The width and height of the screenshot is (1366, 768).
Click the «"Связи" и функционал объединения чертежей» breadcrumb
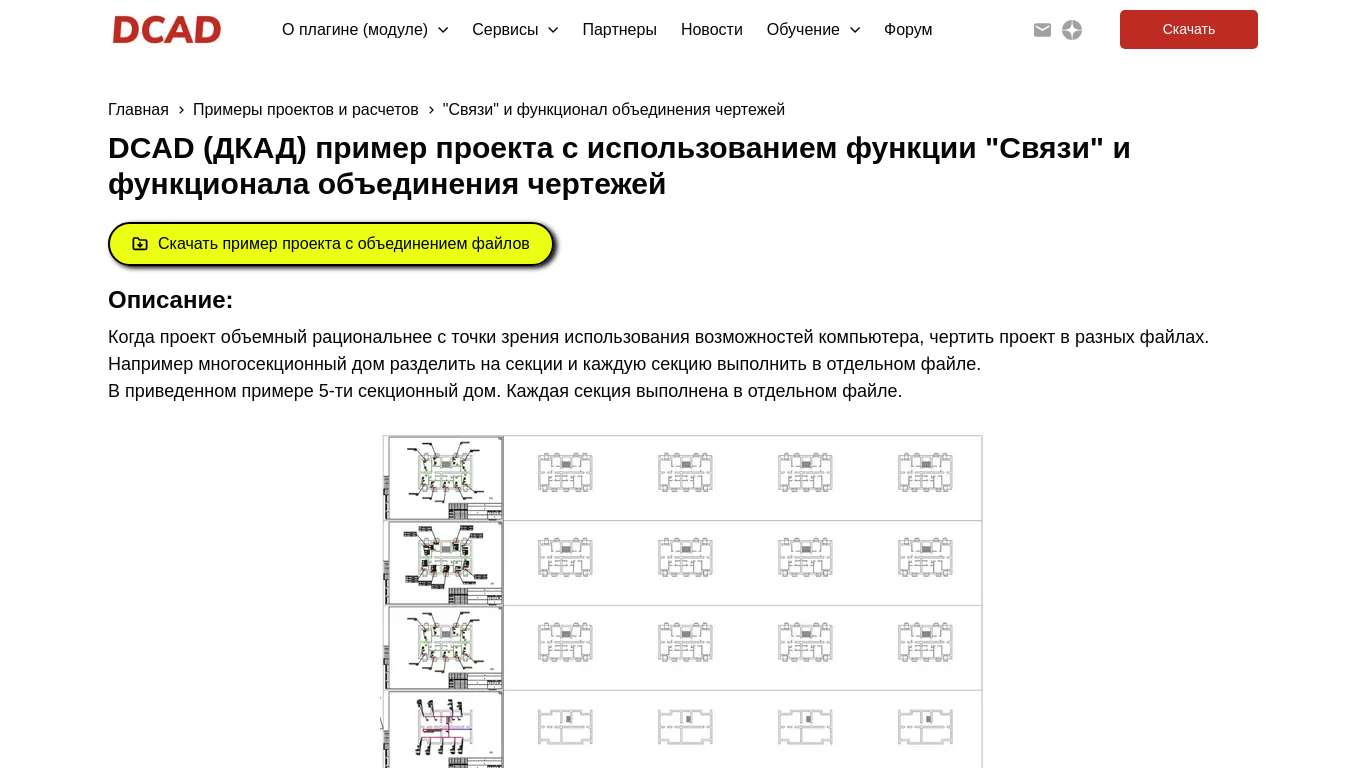click(x=614, y=110)
